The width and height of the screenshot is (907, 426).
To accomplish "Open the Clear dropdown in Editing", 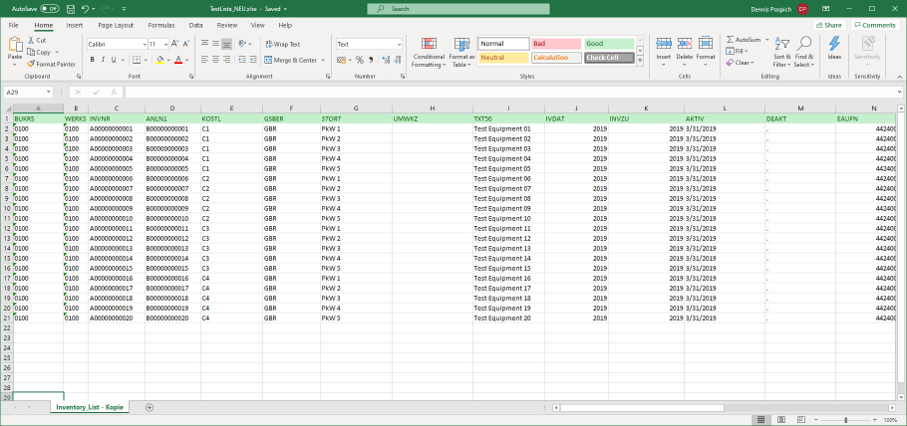I will pos(740,63).
